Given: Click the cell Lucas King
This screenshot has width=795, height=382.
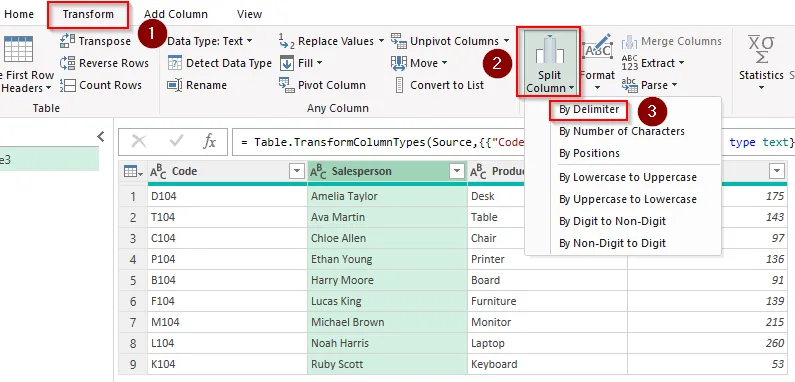Looking at the screenshot, I should click(x=387, y=301).
